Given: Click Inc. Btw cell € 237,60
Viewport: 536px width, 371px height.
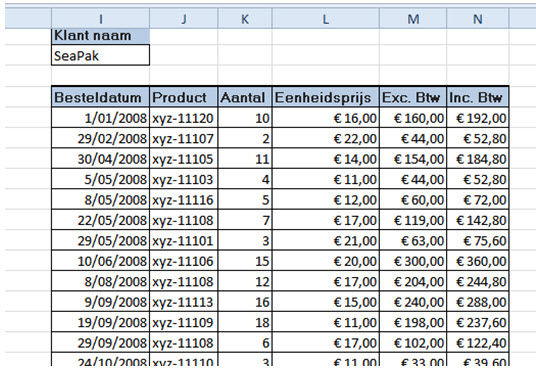Looking at the screenshot, I should 478,322.
